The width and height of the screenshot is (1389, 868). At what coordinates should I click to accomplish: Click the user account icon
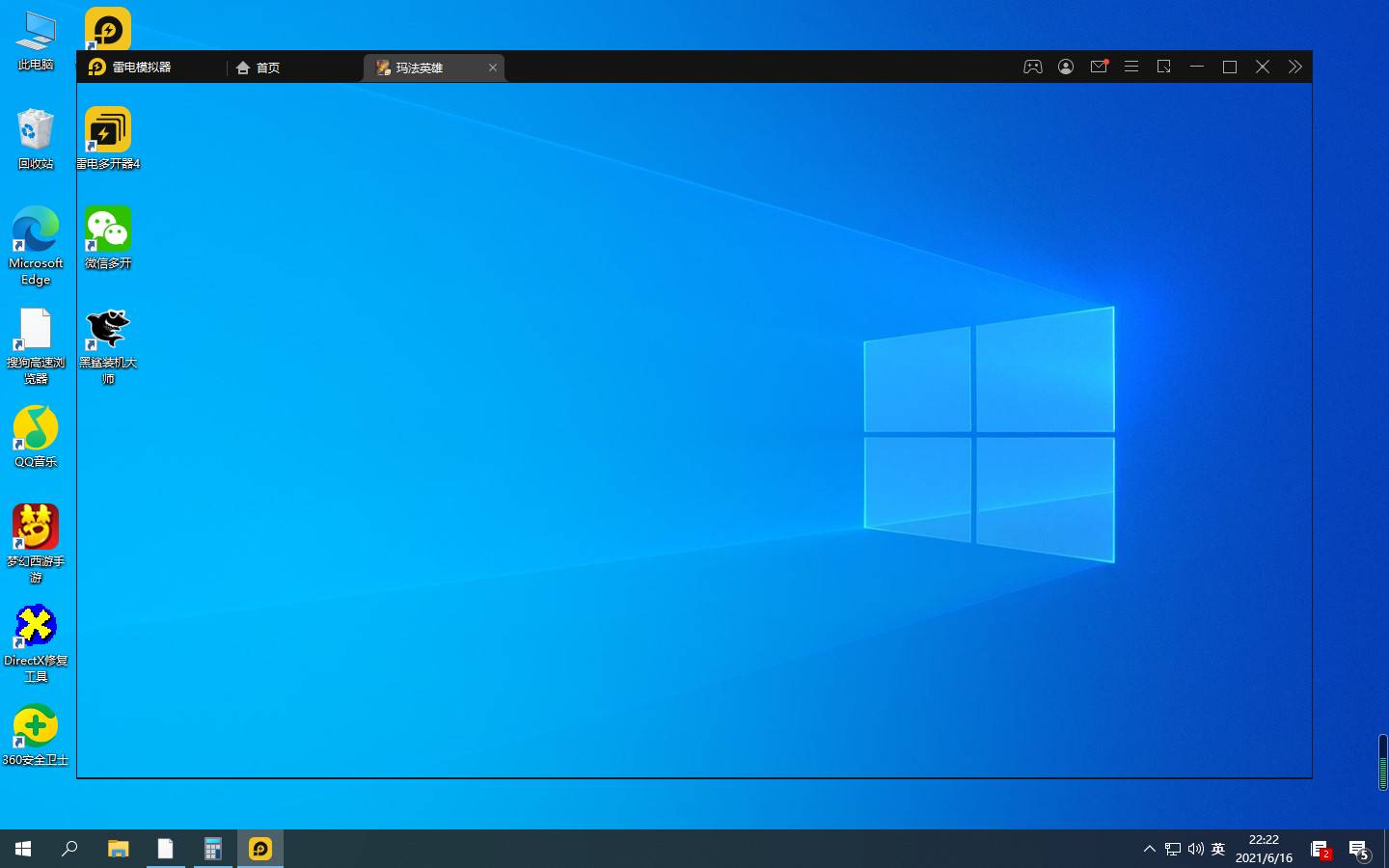point(1066,67)
